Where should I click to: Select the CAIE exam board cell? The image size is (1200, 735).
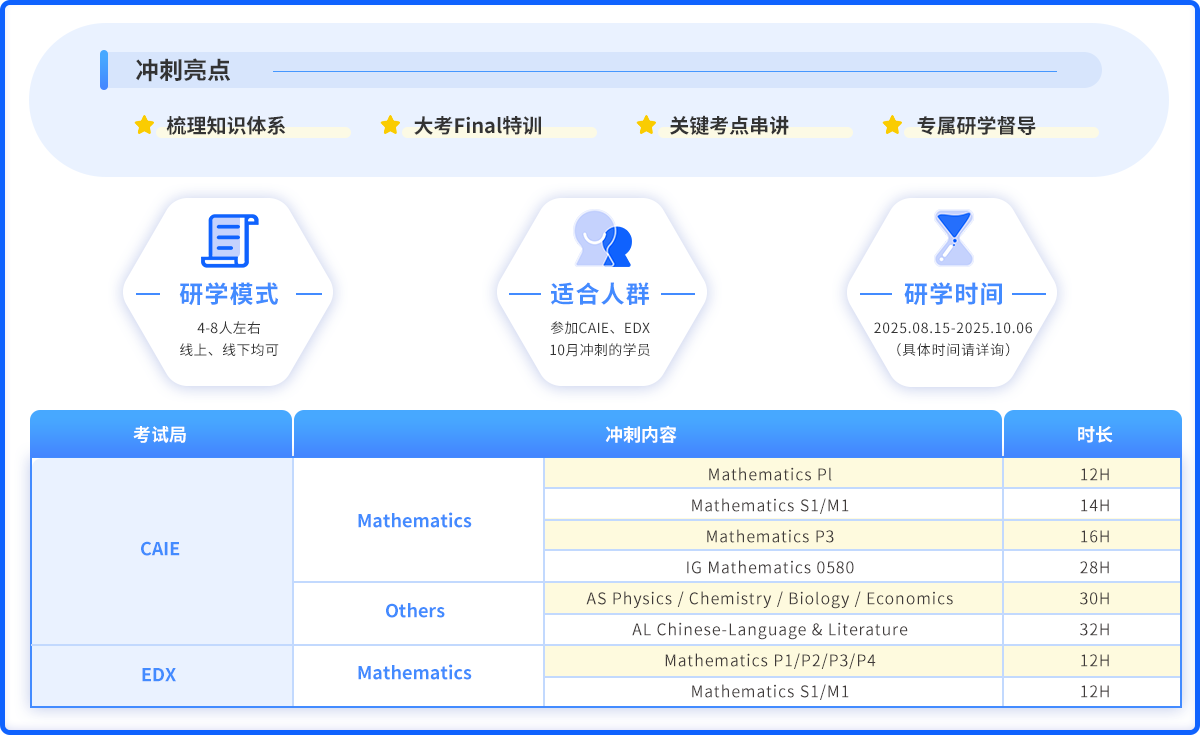(x=160, y=550)
